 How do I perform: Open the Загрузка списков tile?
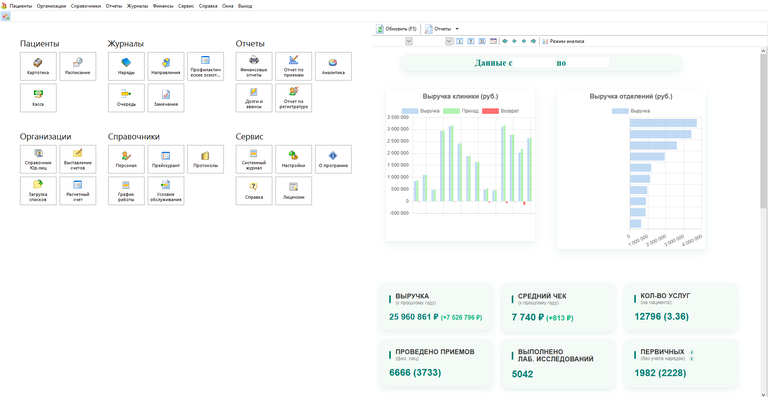pos(38,191)
